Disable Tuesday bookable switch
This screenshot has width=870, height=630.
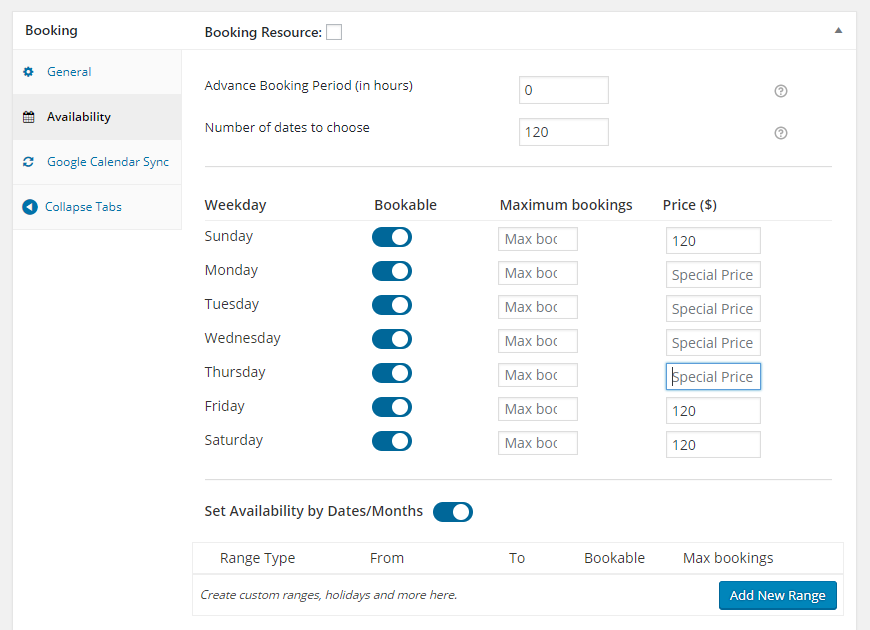(x=392, y=305)
